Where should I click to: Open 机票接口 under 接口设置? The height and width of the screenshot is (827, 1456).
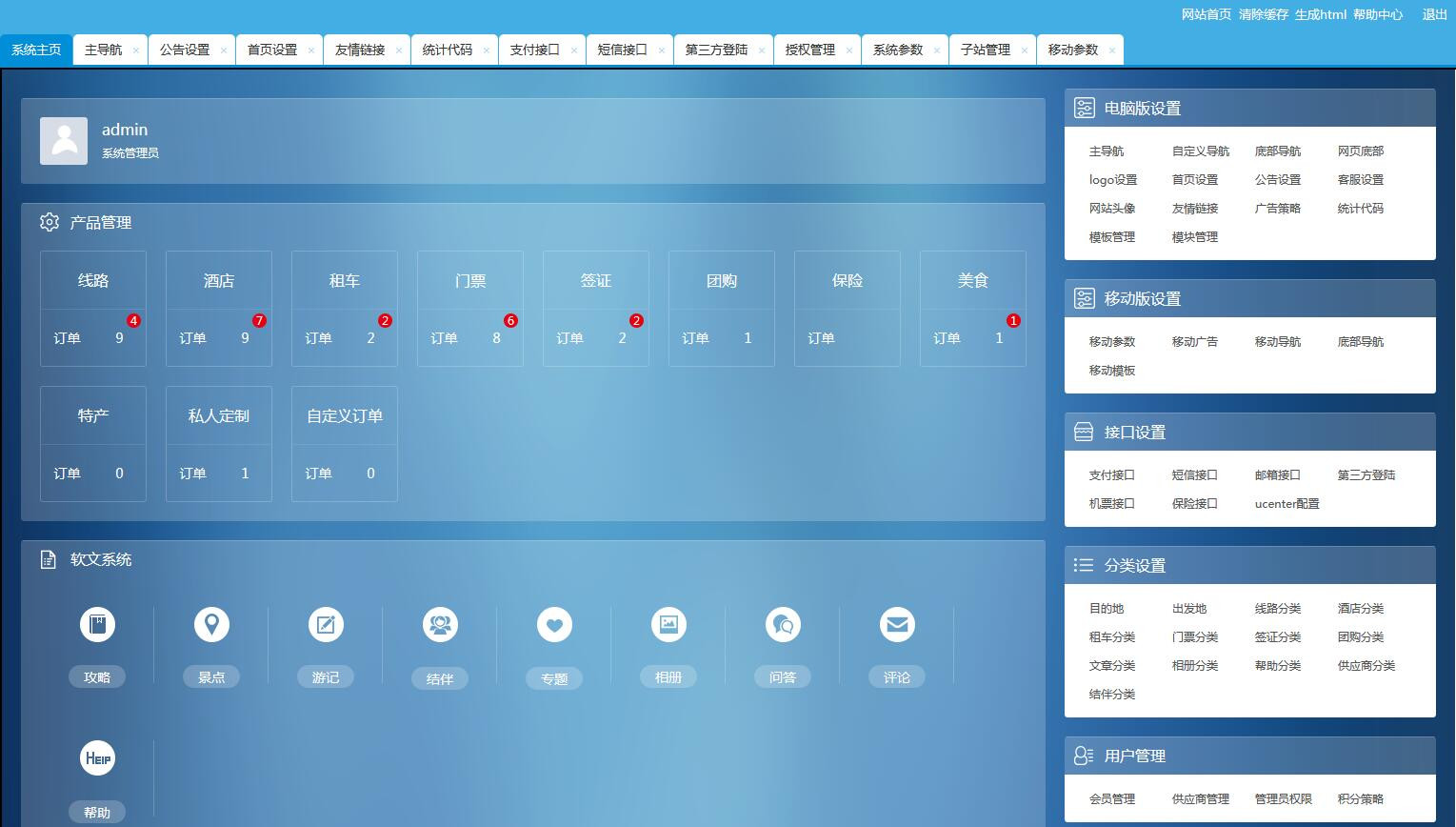click(x=1112, y=504)
